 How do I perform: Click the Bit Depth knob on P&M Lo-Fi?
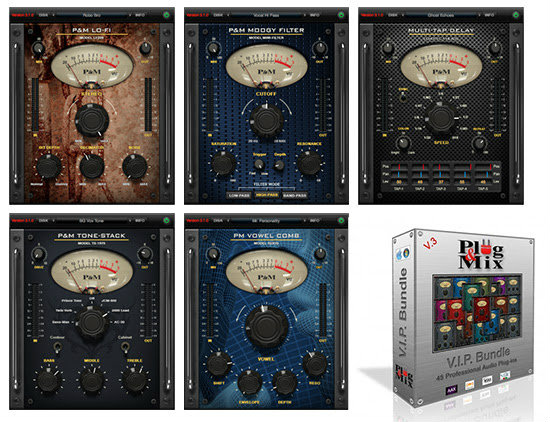49,166
